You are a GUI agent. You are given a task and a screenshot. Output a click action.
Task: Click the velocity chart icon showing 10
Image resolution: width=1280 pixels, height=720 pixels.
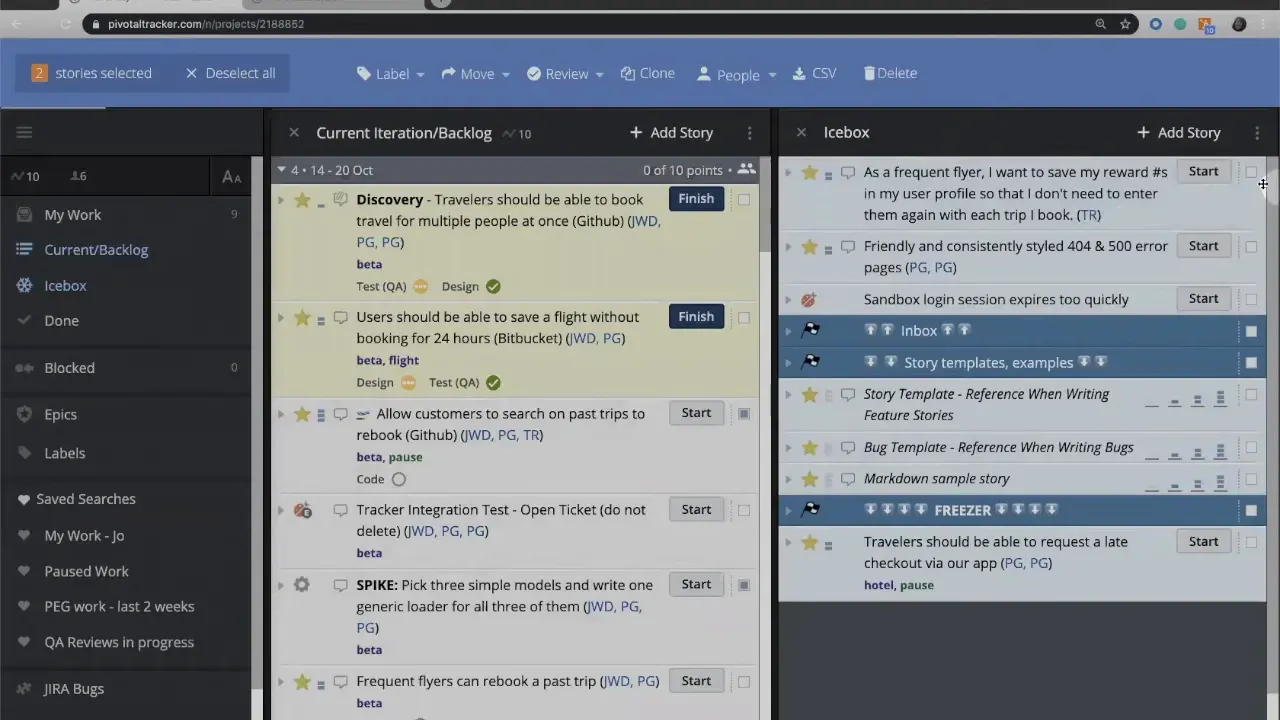point(25,176)
